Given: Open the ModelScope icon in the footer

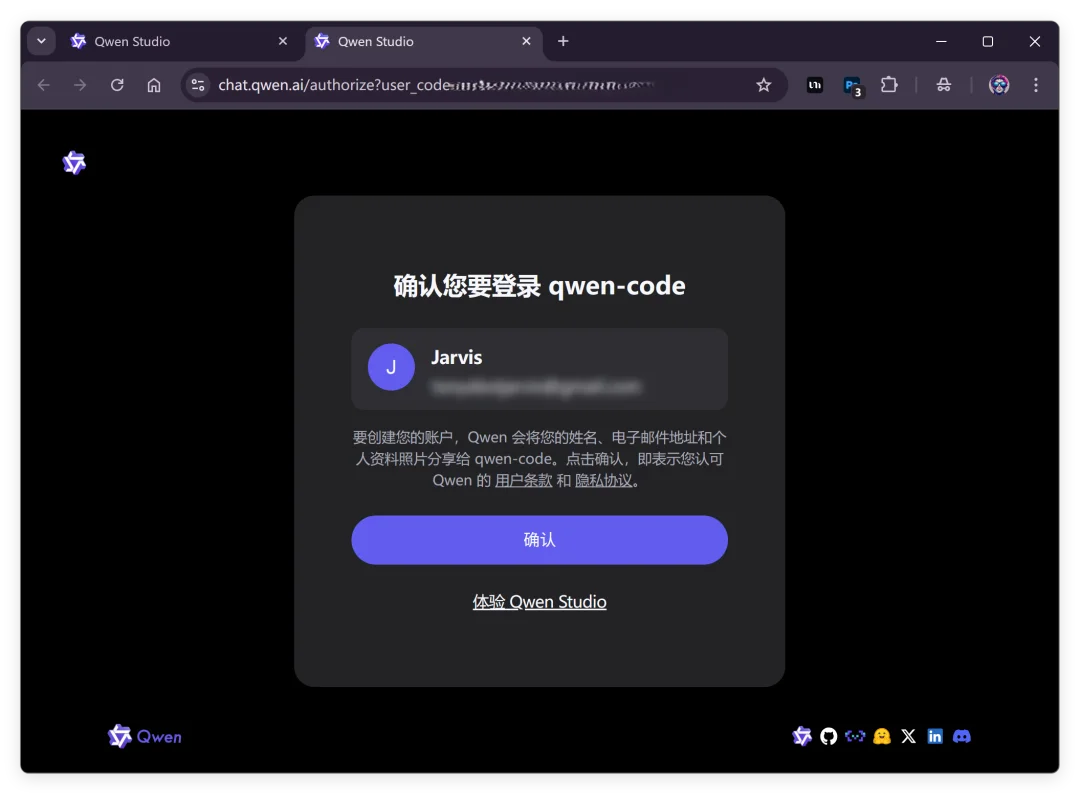Looking at the screenshot, I should point(856,736).
